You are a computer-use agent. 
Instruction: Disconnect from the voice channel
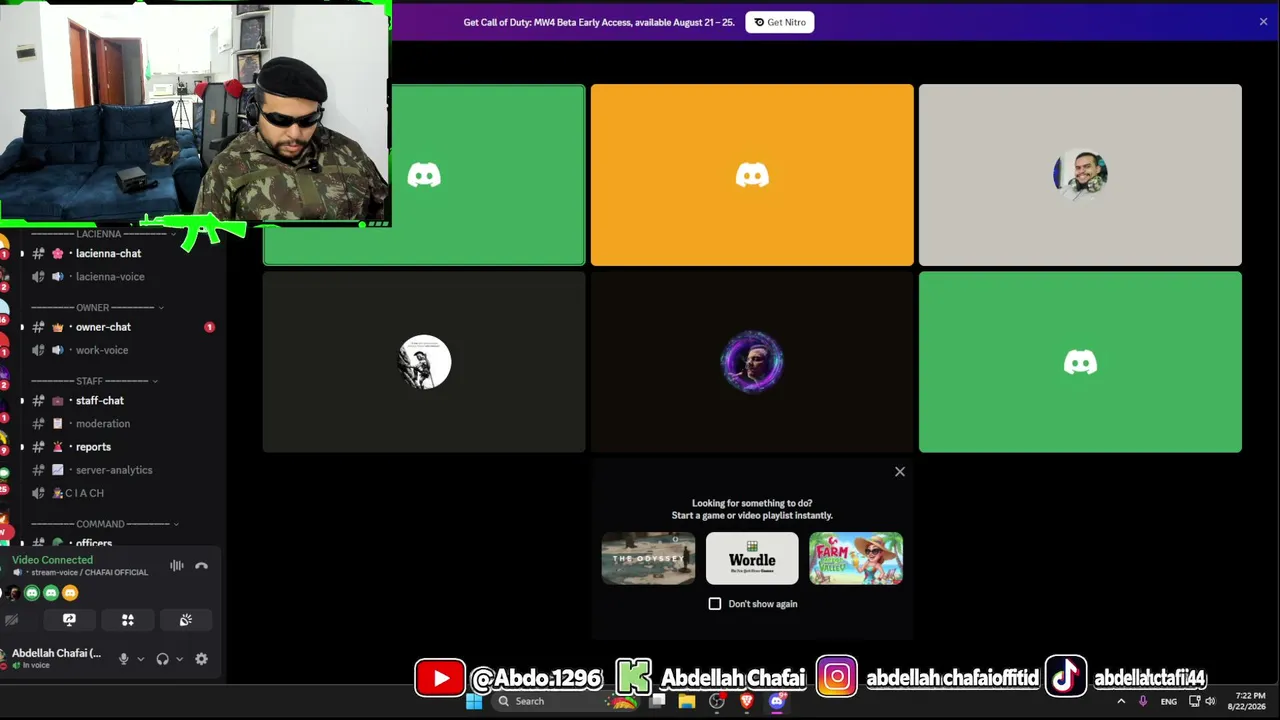point(202,566)
